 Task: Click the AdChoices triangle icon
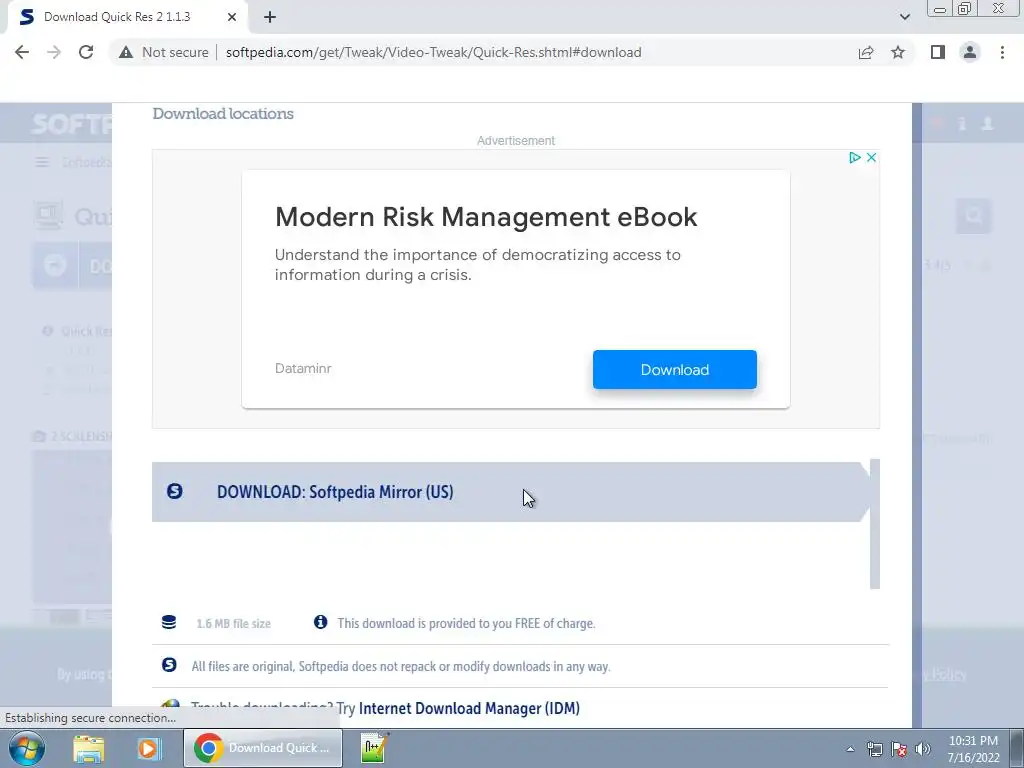[x=854, y=157]
